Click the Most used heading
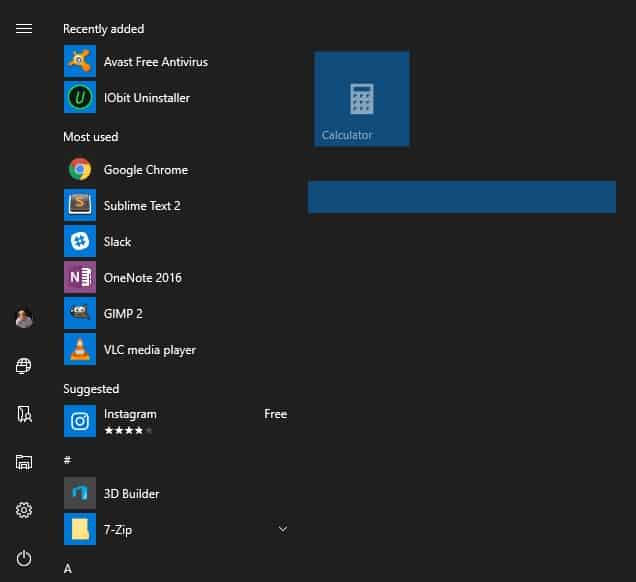Screen dimensions: 636x582 [x=91, y=137]
